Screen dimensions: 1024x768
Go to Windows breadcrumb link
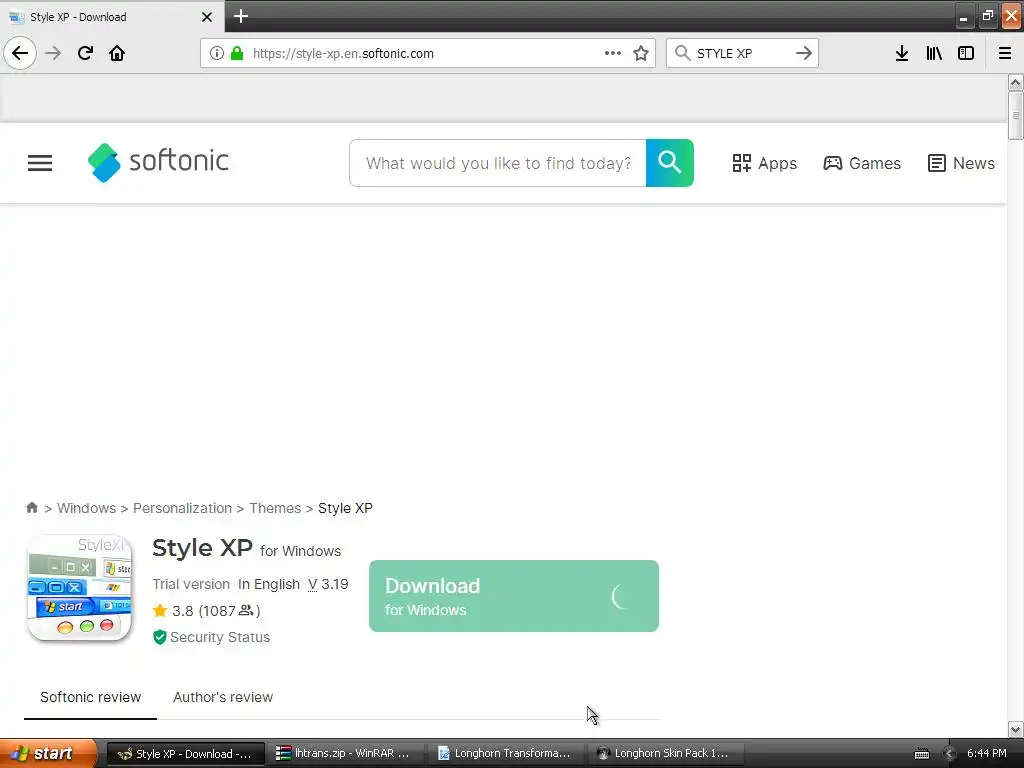tap(86, 508)
